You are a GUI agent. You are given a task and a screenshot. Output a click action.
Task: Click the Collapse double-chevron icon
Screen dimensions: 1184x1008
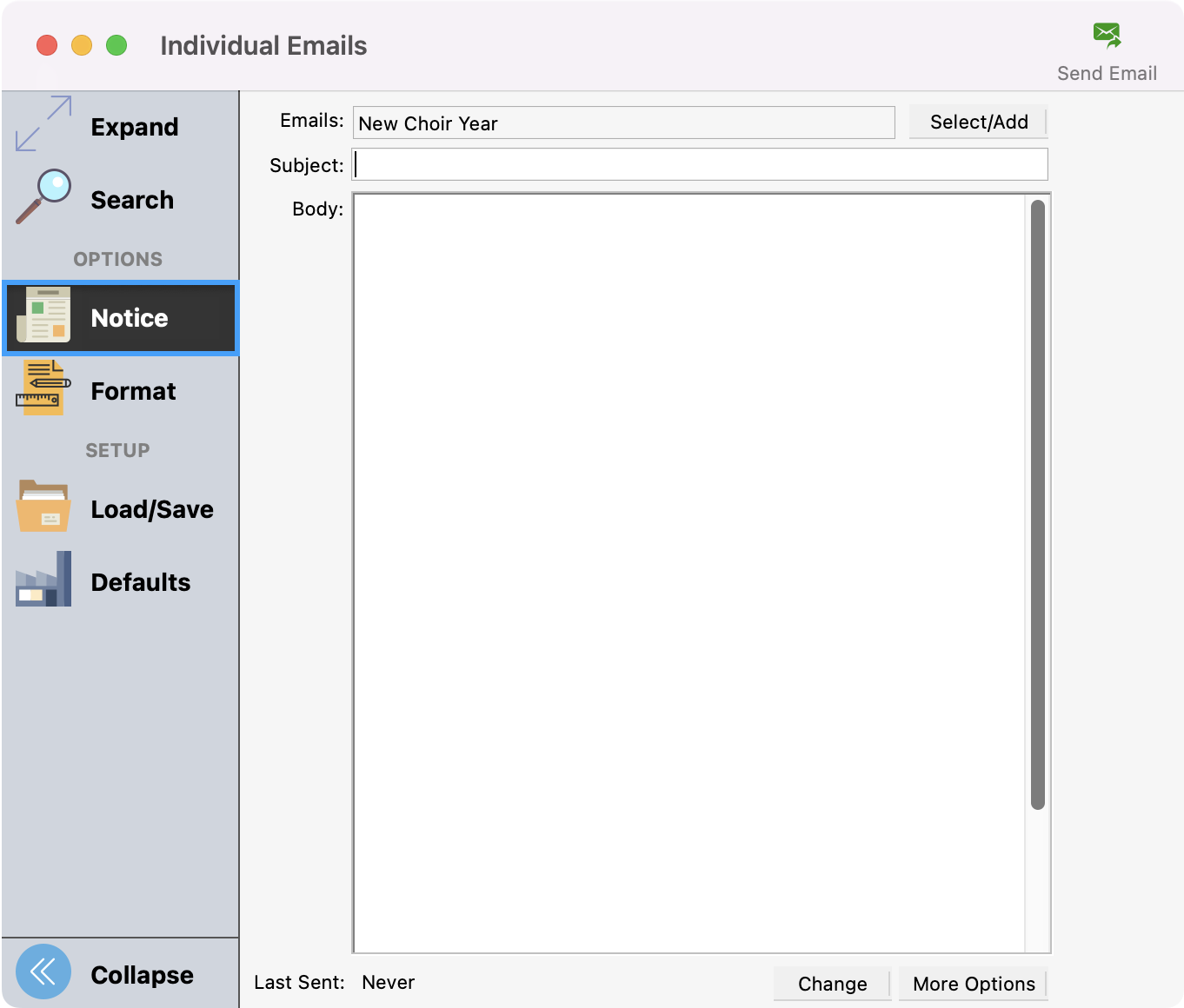[x=43, y=971]
